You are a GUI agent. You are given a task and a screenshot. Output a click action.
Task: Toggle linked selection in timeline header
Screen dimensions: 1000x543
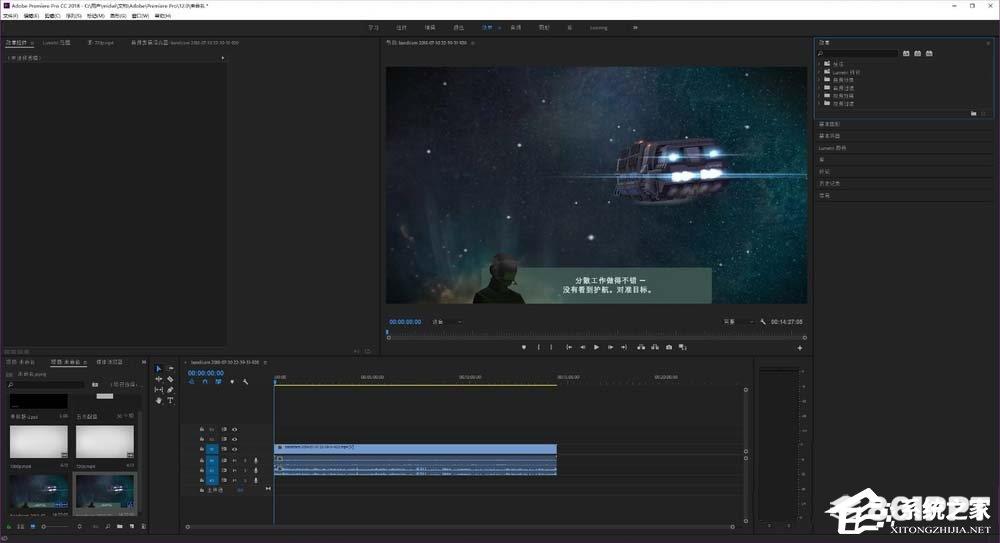(x=218, y=382)
